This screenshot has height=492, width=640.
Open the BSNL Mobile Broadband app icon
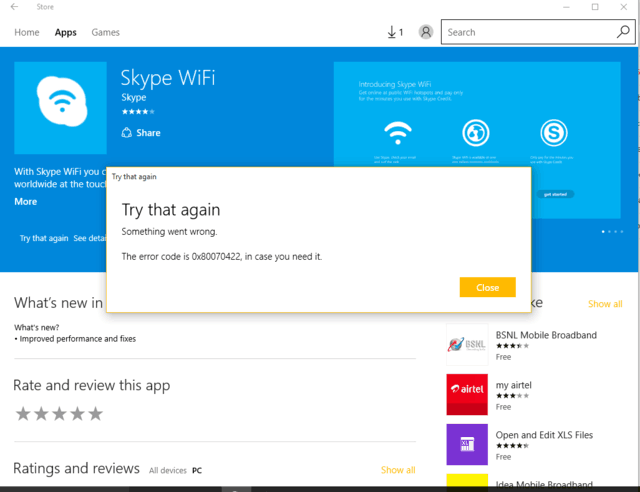[x=466, y=345]
